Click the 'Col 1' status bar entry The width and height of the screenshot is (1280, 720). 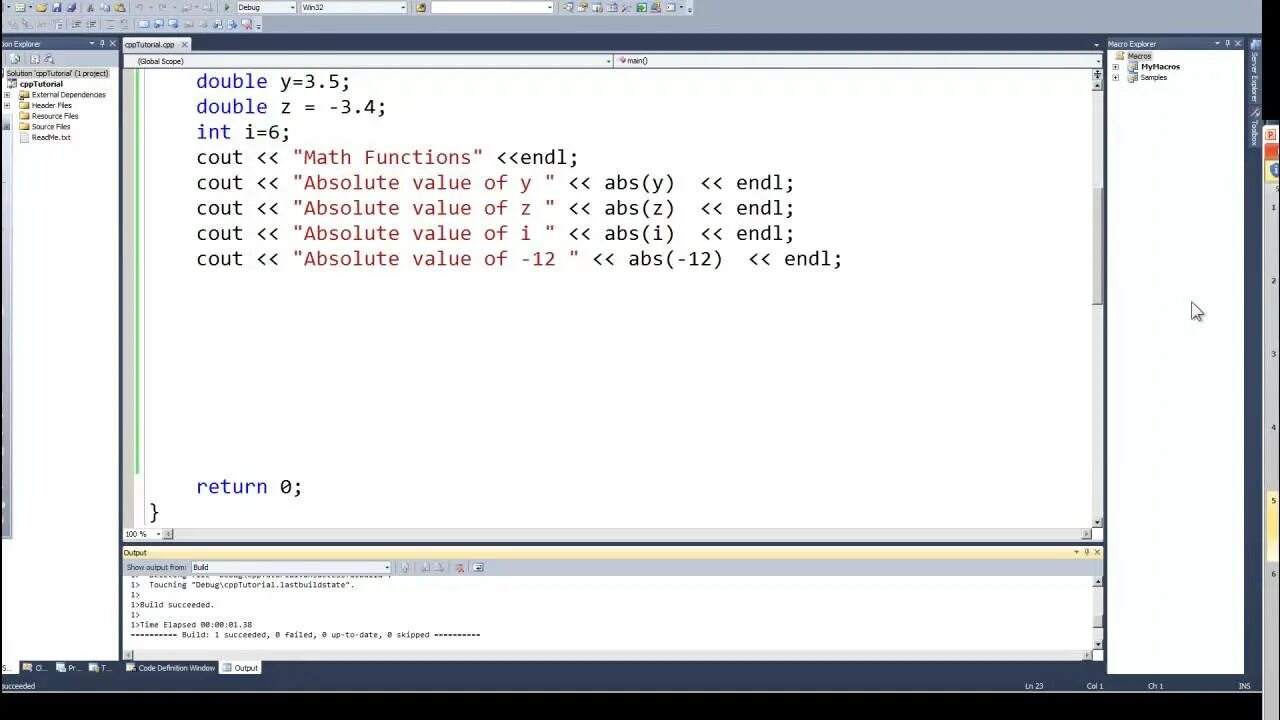coord(1095,686)
